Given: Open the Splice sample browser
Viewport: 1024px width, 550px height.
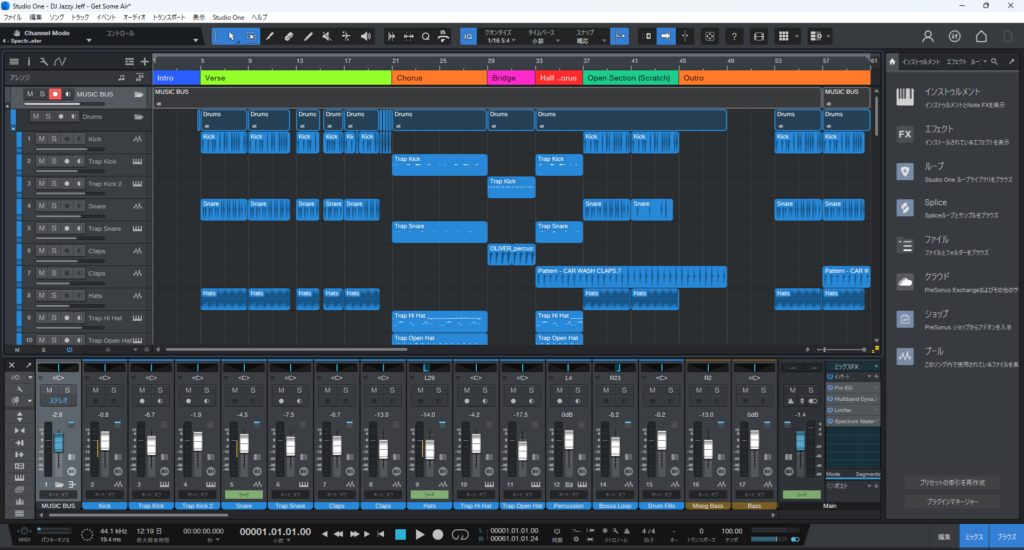Looking at the screenshot, I should pyautogui.click(x=905, y=208).
